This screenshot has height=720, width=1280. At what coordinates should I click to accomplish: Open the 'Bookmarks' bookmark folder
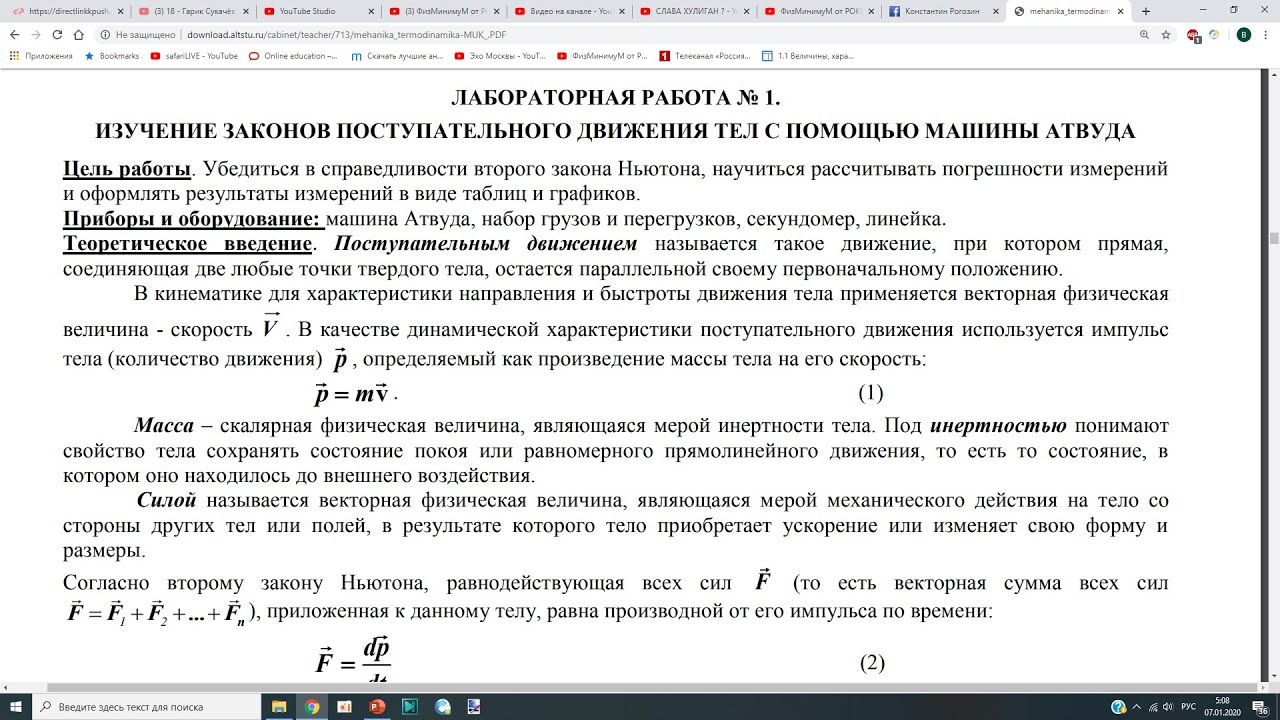pyautogui.click(x=112, y=56)
